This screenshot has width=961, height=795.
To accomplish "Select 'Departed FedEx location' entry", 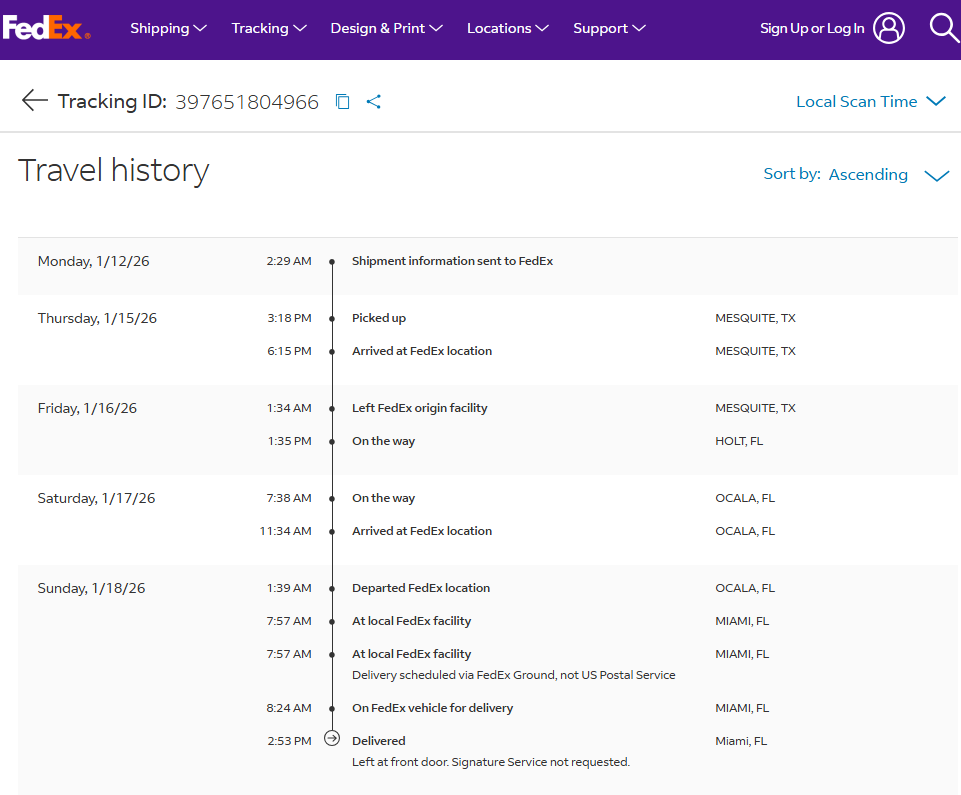I will [x=421, y=588].
